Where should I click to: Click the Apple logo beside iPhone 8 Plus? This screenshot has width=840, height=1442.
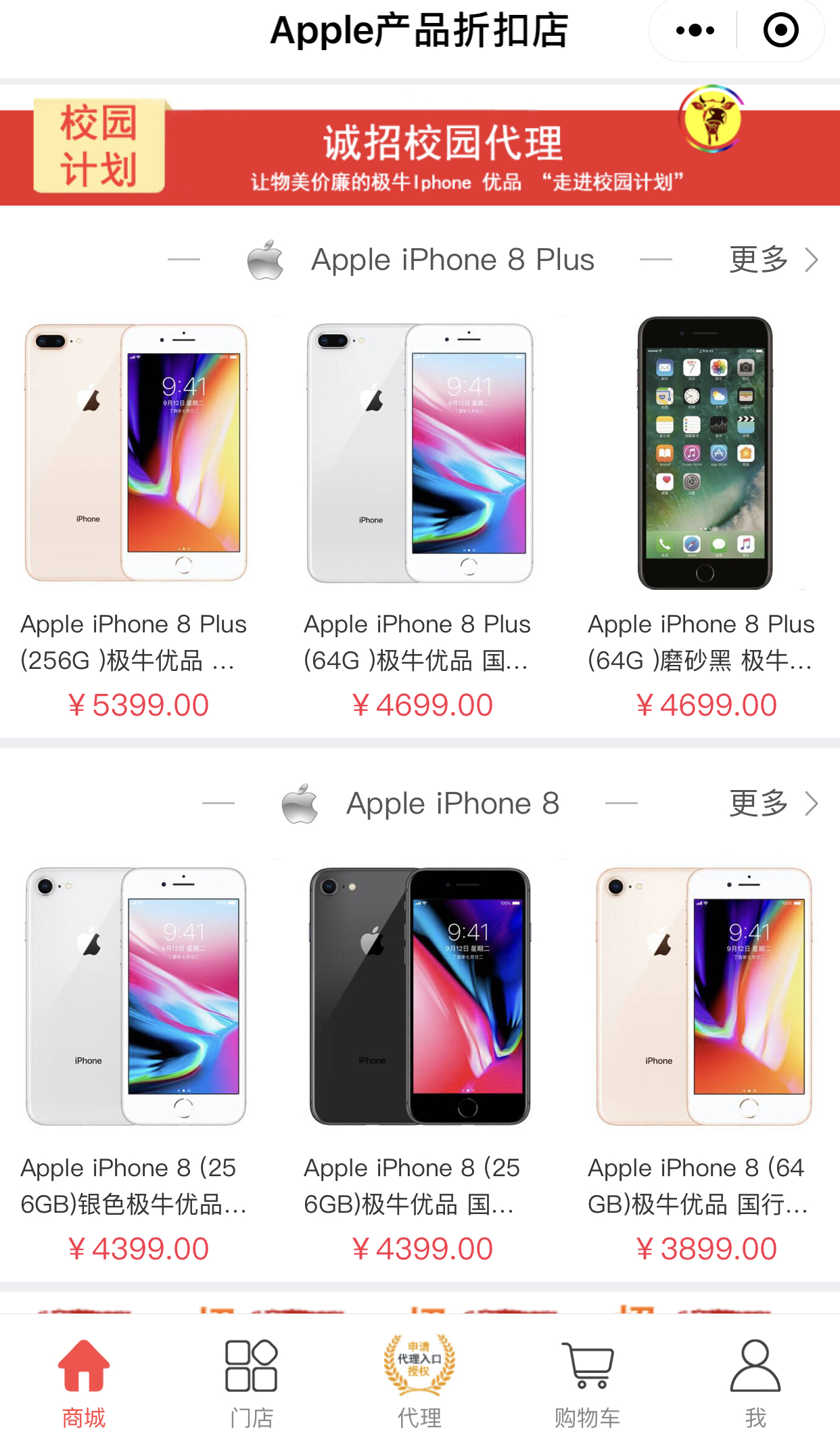click(x=265, y=260)
